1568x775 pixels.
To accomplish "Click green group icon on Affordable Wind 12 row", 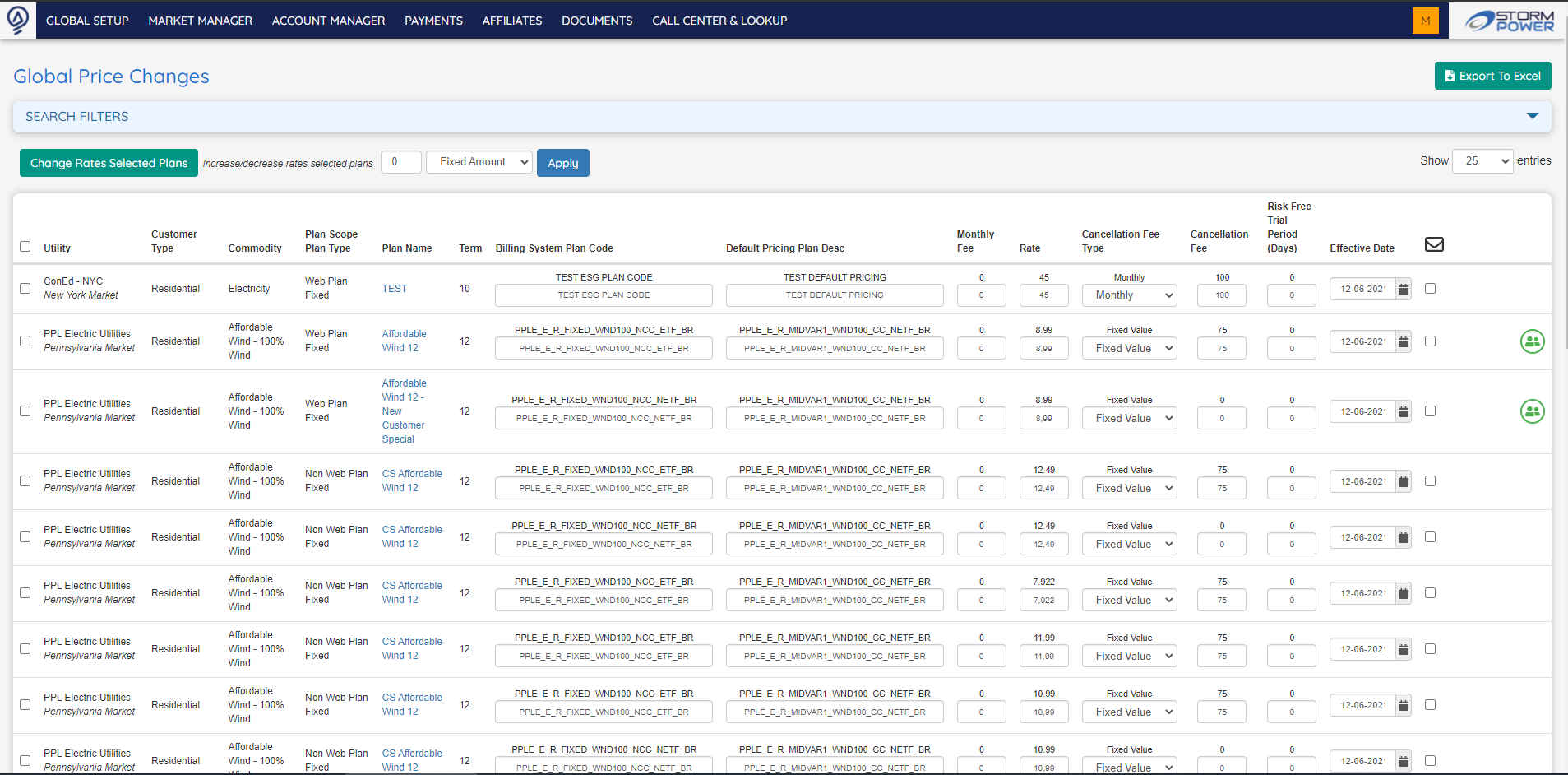I will click(1532, 341).
